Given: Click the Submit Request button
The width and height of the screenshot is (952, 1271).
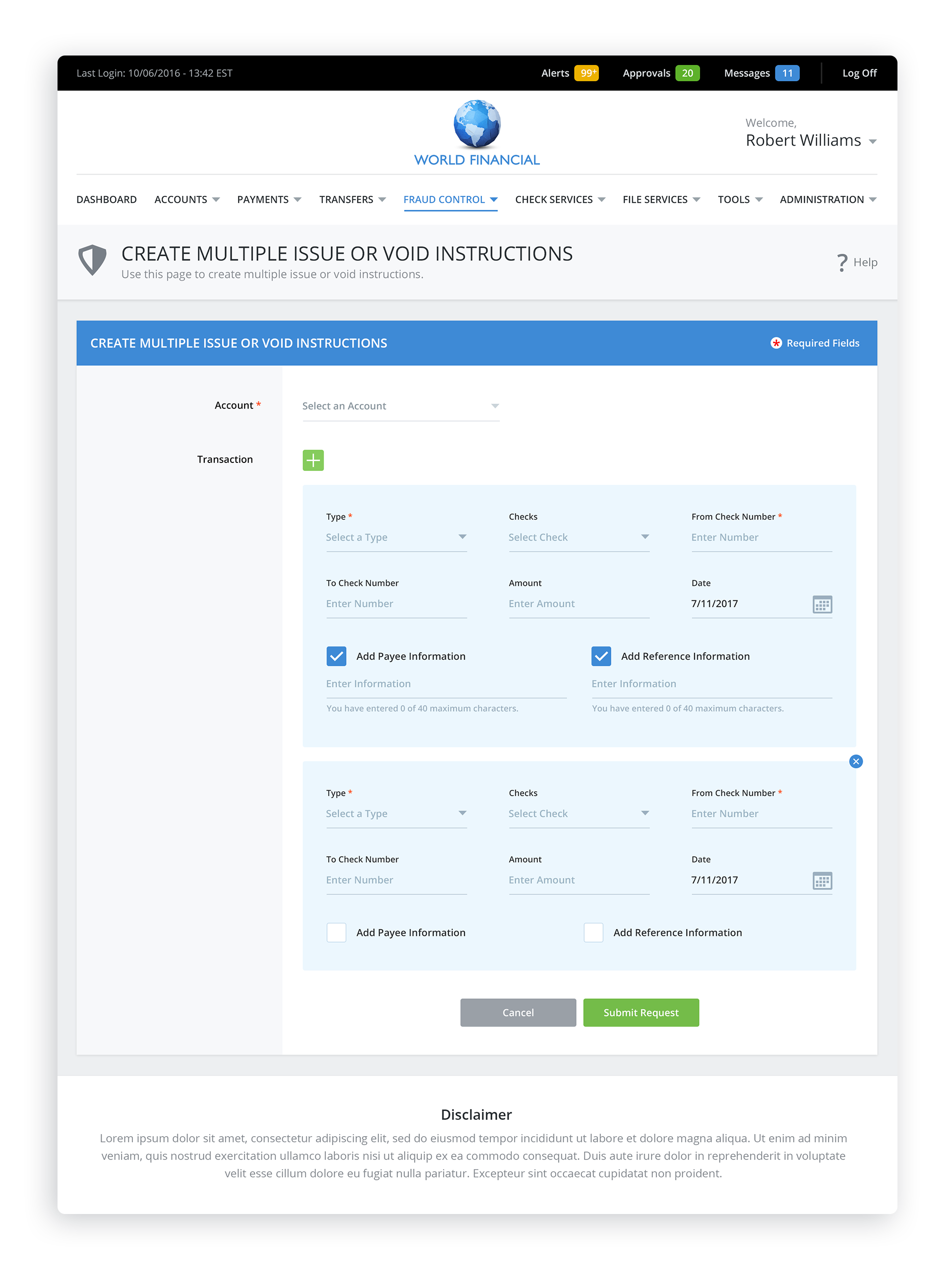Looking at the screenshot, I should 641,1012.
